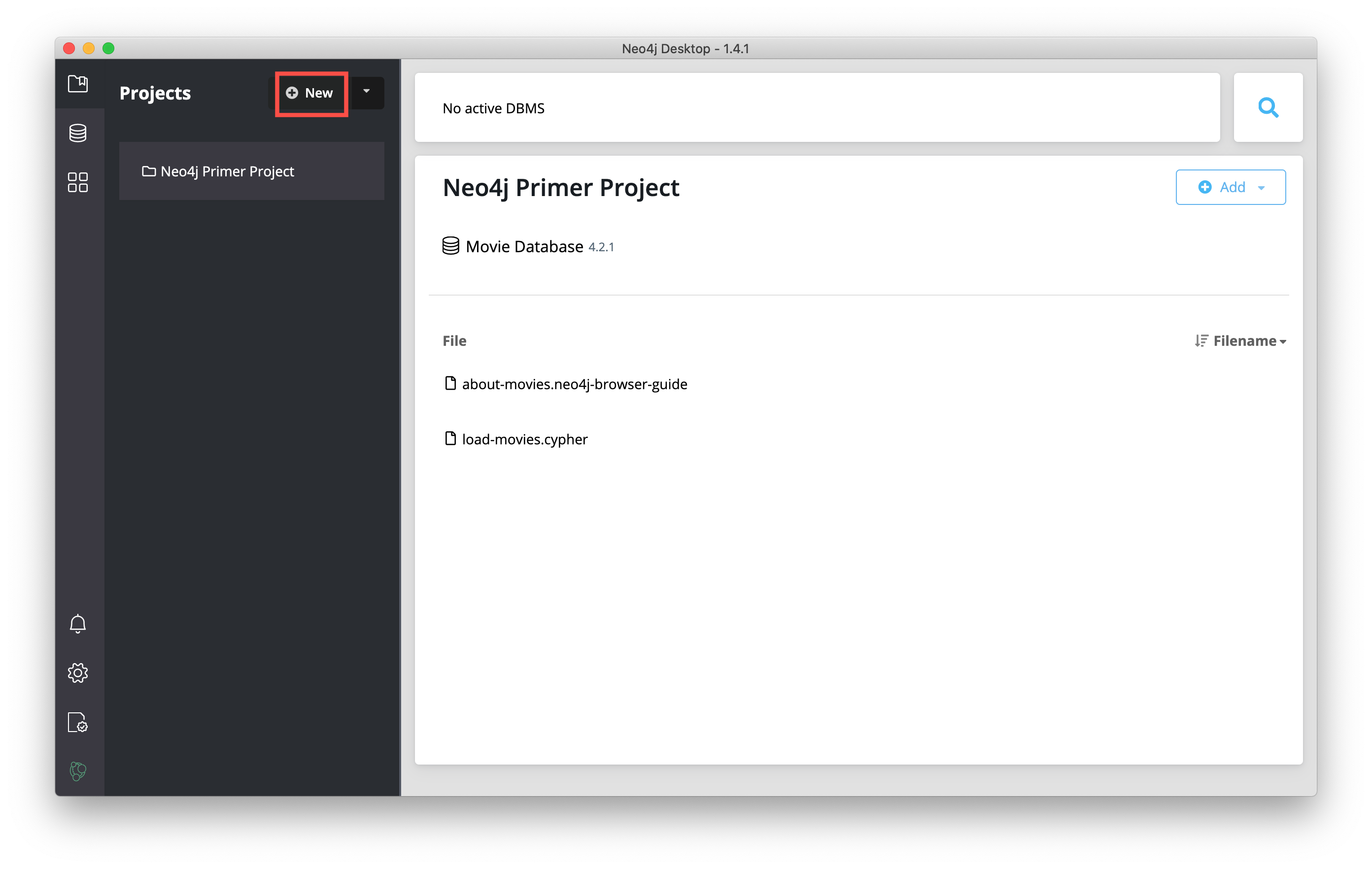
Task: Select Neo4j Primer Project in project list
Action: pos(251,171)
